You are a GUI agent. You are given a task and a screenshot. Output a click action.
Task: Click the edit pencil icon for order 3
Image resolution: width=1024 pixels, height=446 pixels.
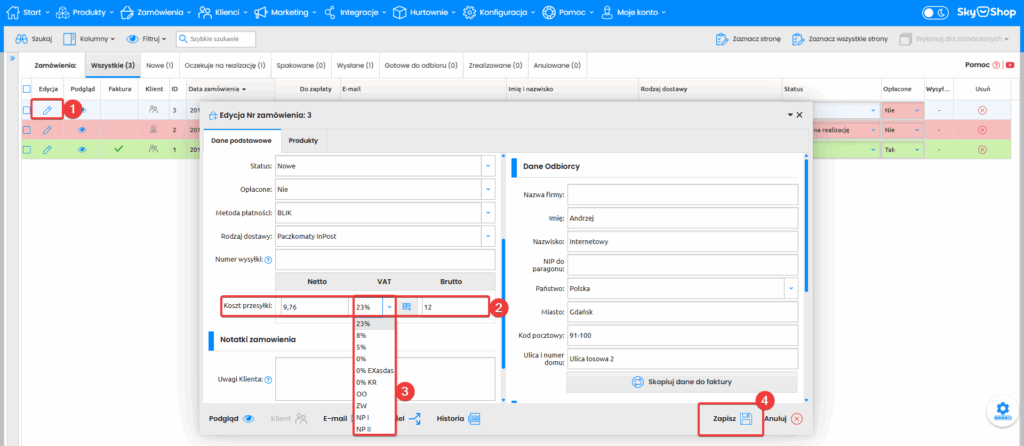pos(47,110)
